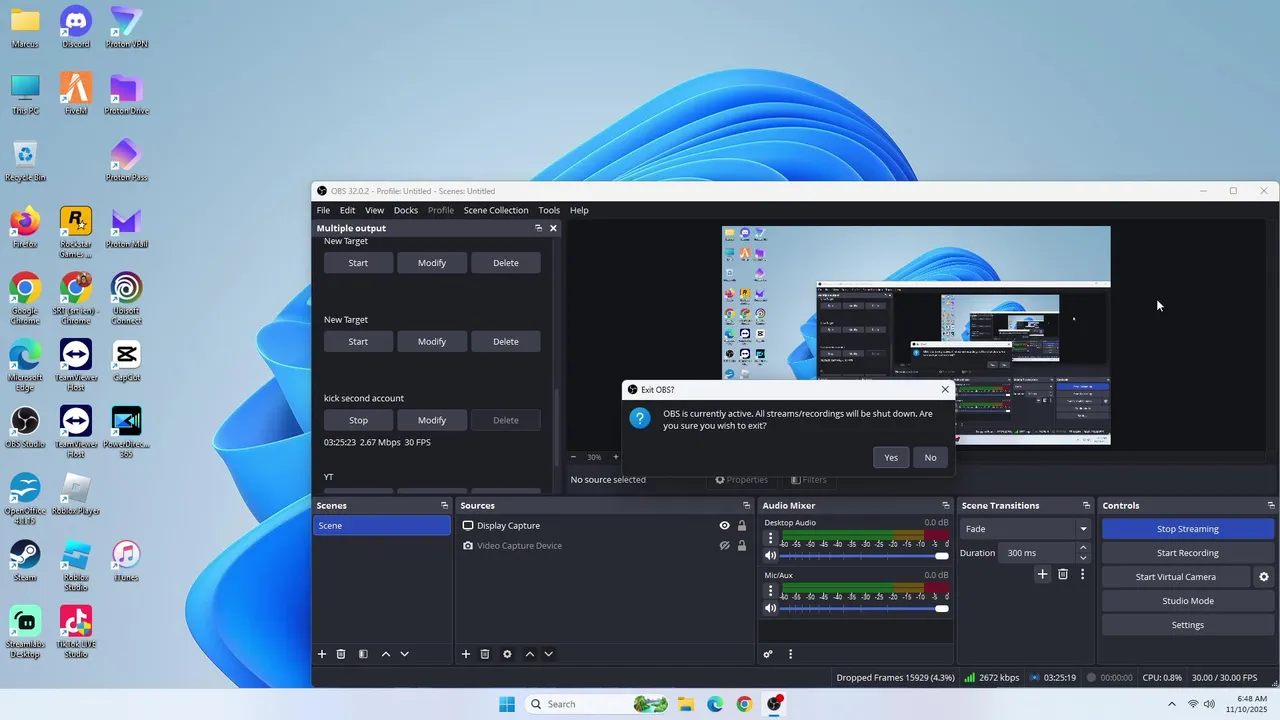Move the scene down in the Scenes dock

[x=405, y=654]
